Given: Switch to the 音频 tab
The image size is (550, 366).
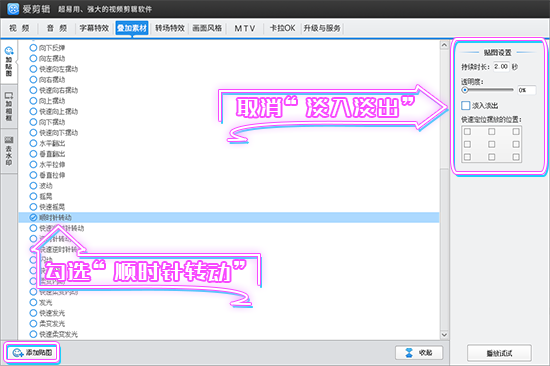Looking at the screenshot, I should (x=57, y=28).
